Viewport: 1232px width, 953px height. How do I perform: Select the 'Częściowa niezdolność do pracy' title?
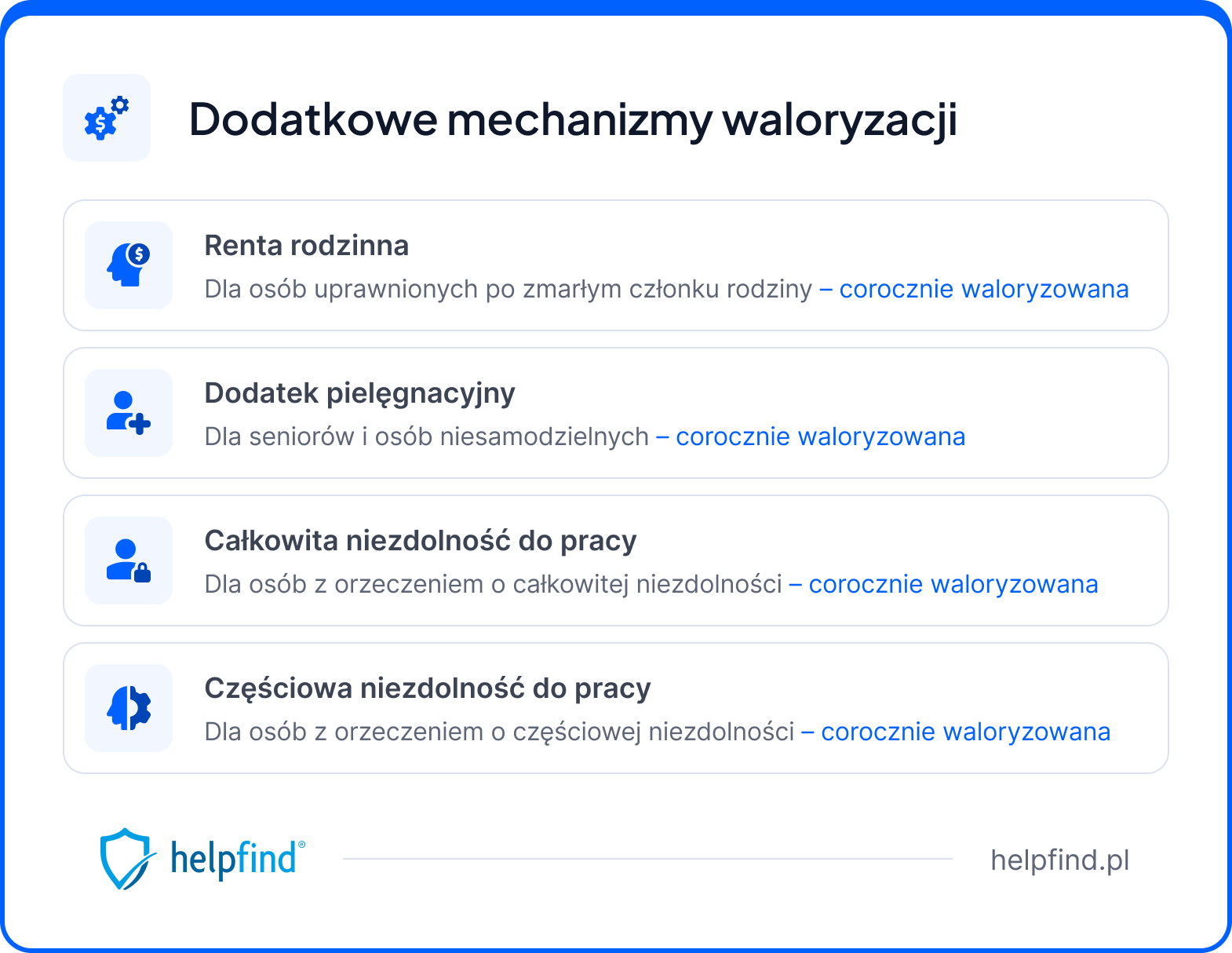click(428, 688)
